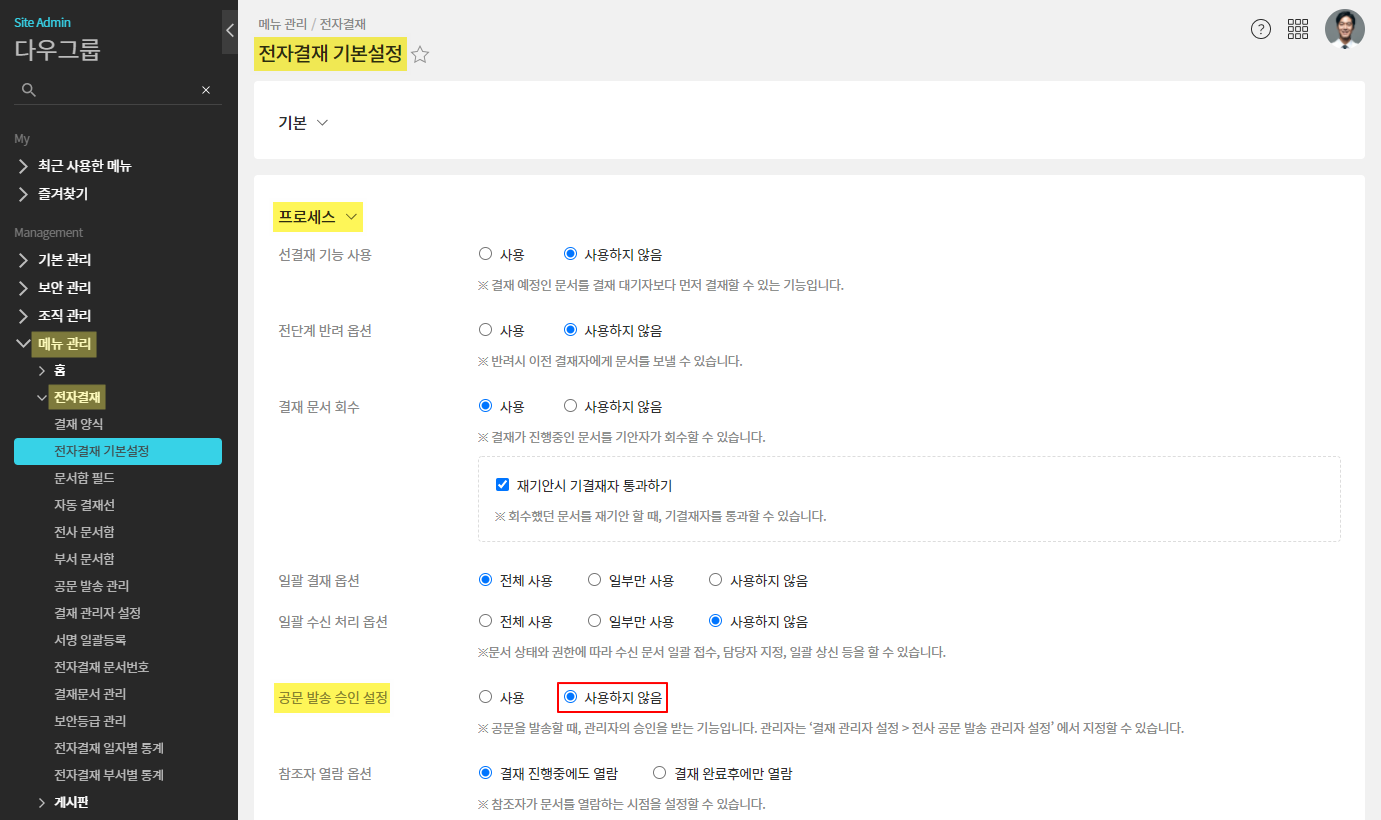Screen dimensions: 1381x820
Task: Clear the sidebar search with X icon
Action: click(x=206, y=90)
